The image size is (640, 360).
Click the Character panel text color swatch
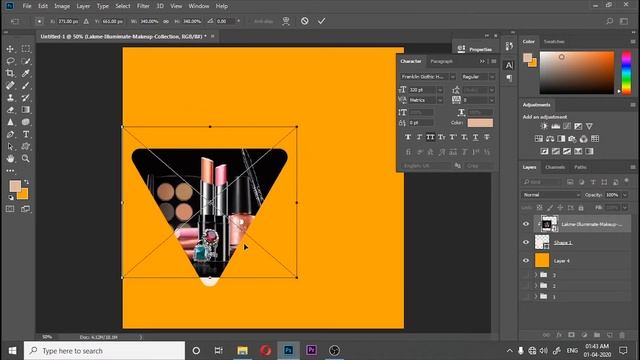[x=480, y=123]
